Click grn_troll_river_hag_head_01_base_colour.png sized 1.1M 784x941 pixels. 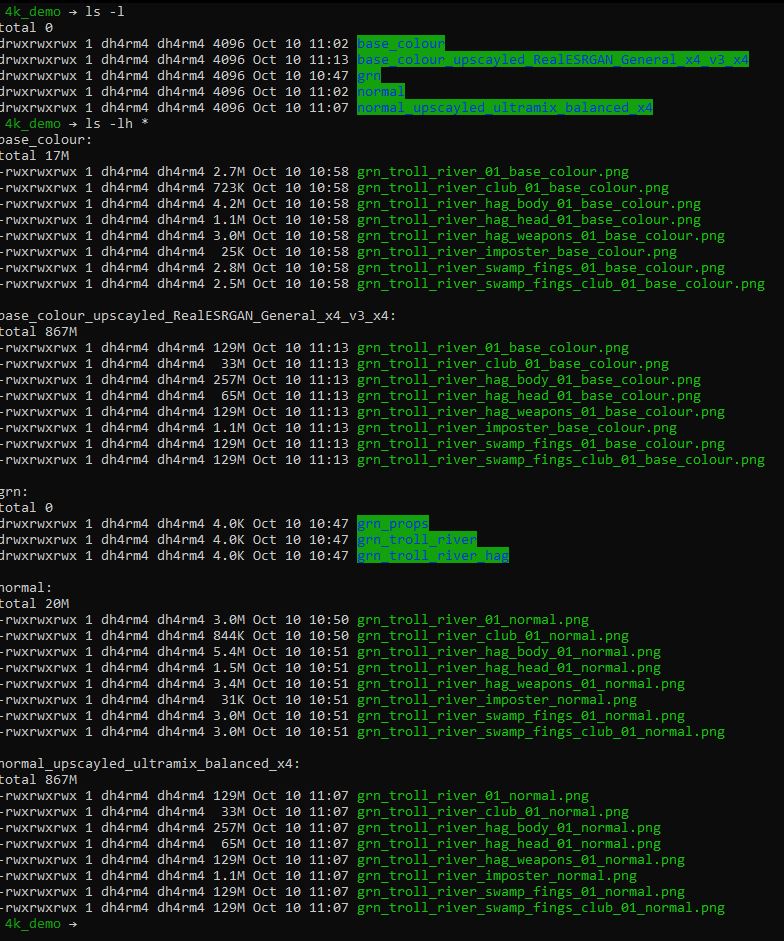528,220
